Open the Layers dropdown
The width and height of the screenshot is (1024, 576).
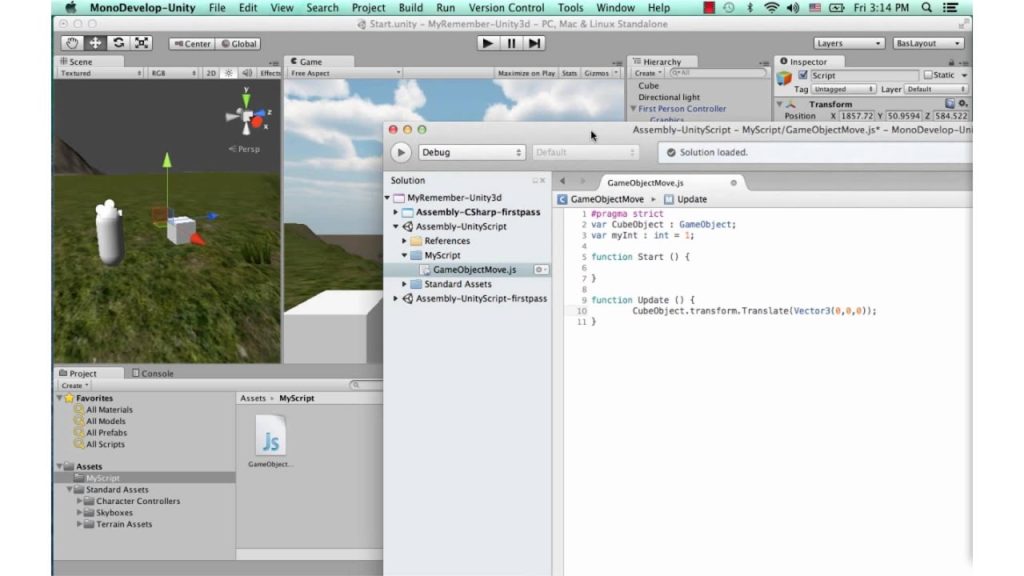[x=848, y=43]
